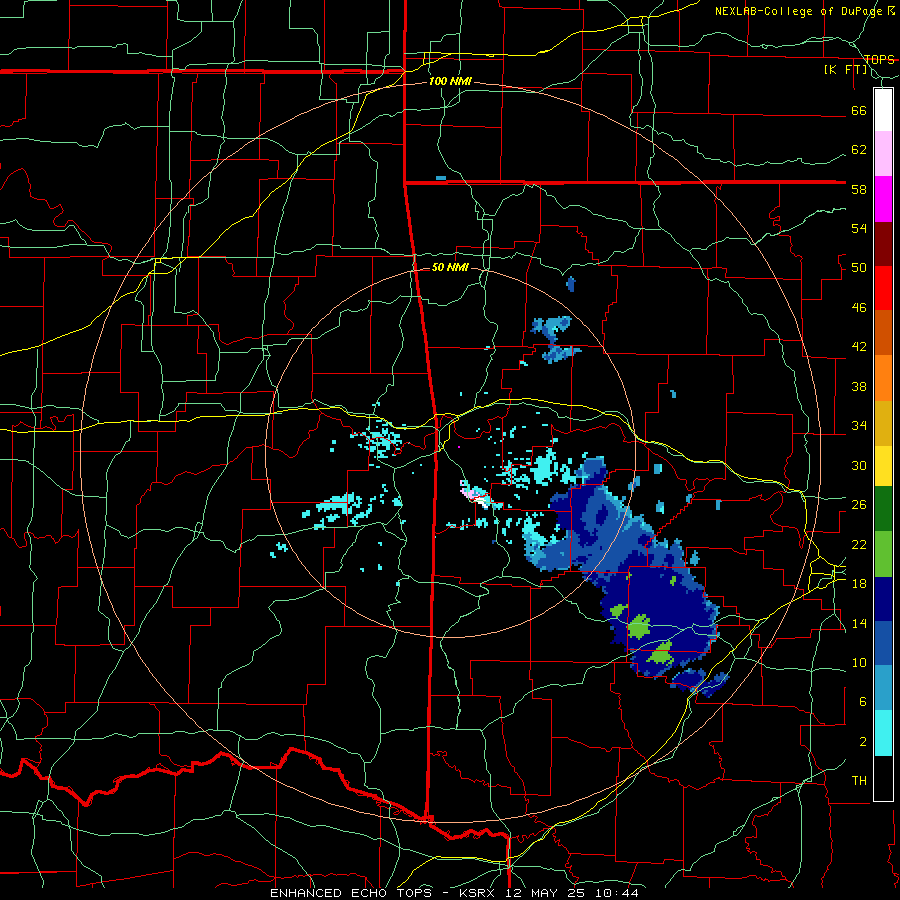
Task: Pick the bright red legend swatch
Action: tap(883, 288)
